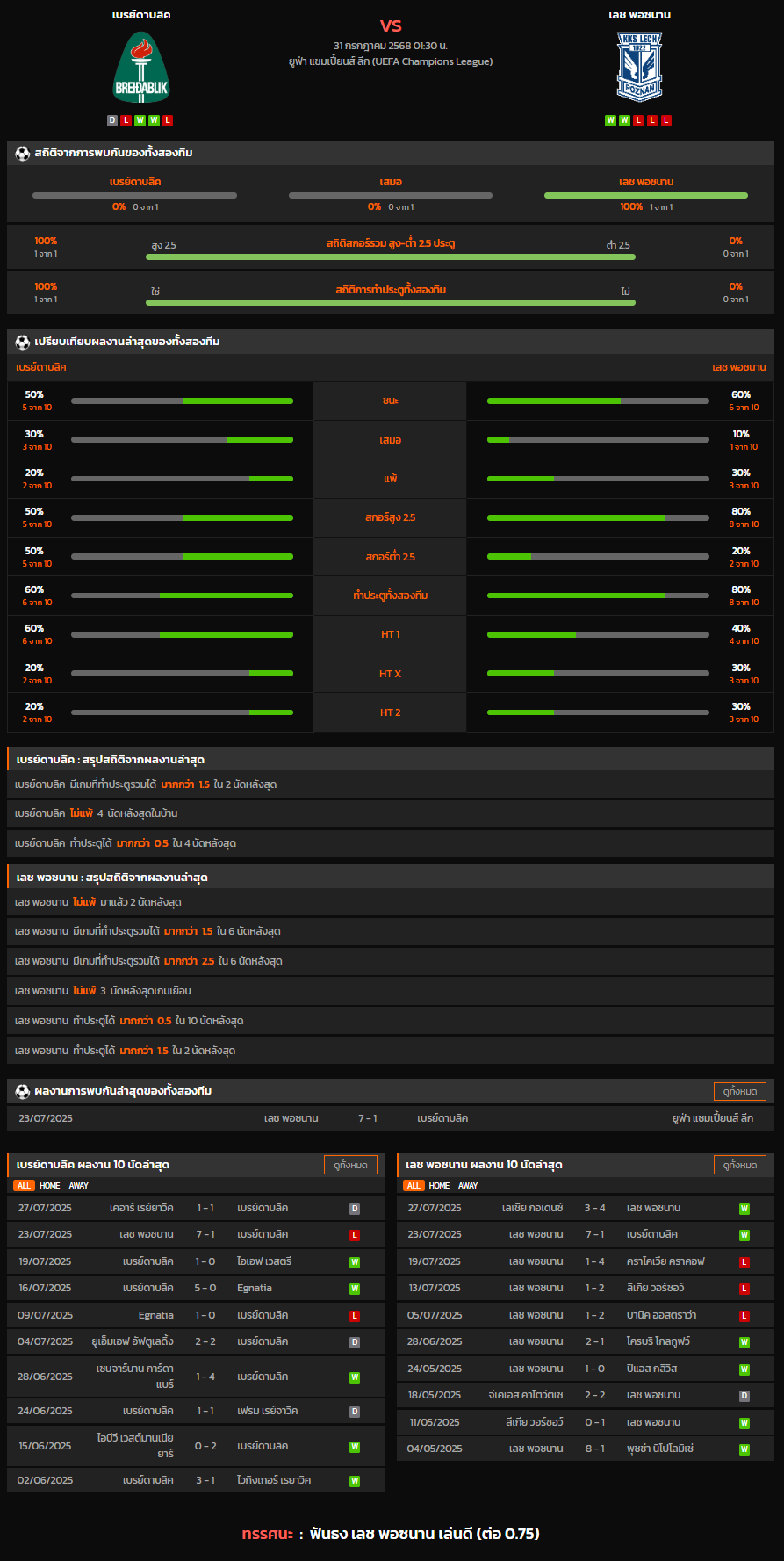This screenshot has height=1561, width=784.
Task: Click the D badge for the 1-1 match on 24/06/2025
Action: point(355,1412)
